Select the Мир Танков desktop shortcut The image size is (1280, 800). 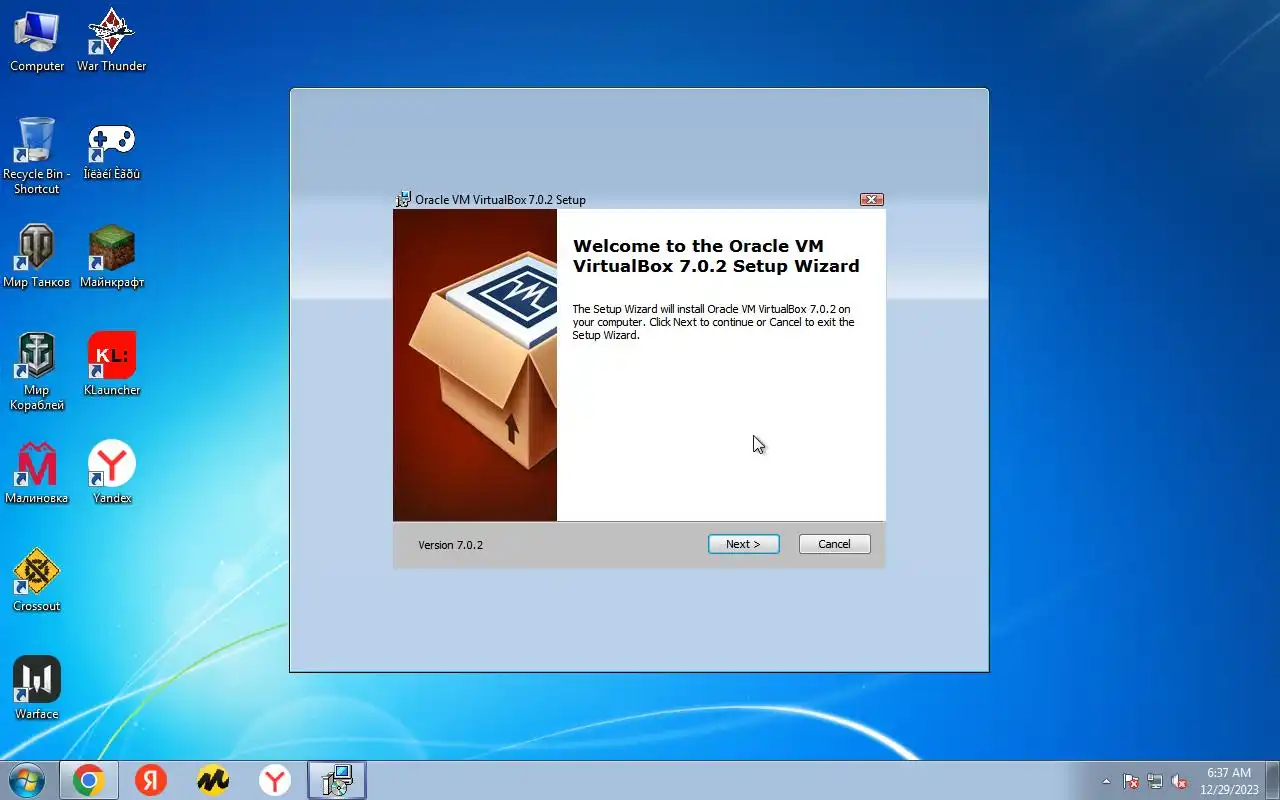[x=37, y=257]
